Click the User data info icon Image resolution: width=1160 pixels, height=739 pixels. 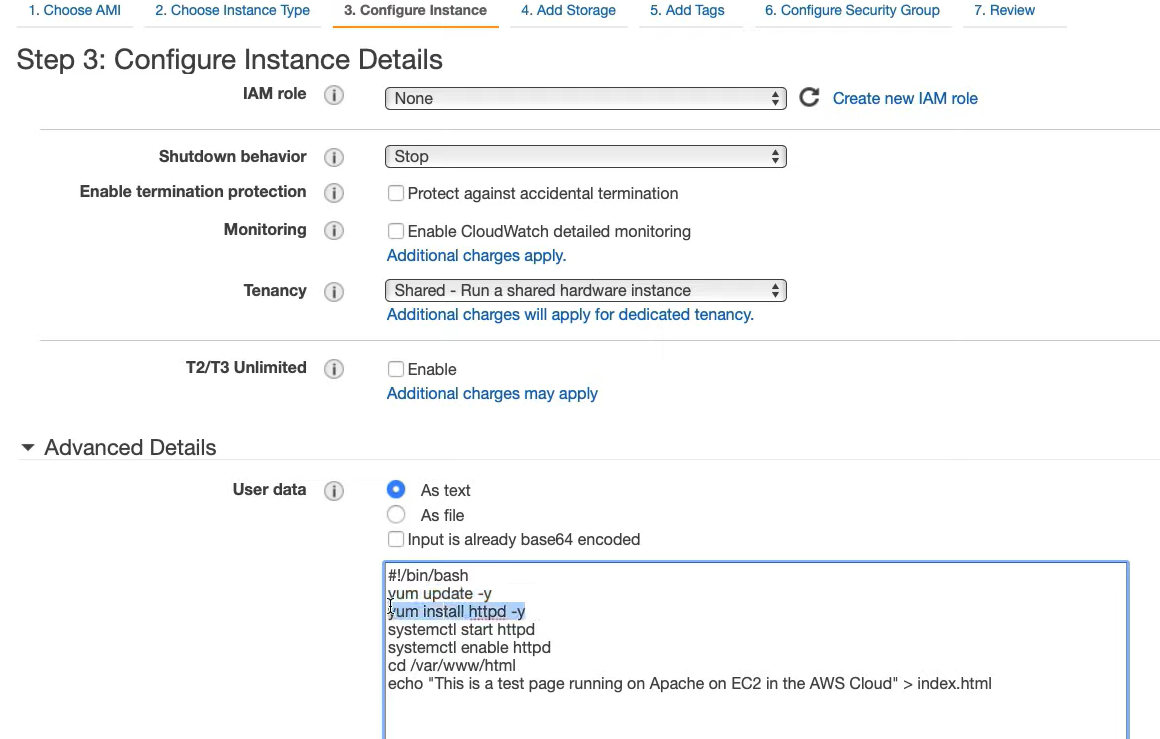(334, 491)
